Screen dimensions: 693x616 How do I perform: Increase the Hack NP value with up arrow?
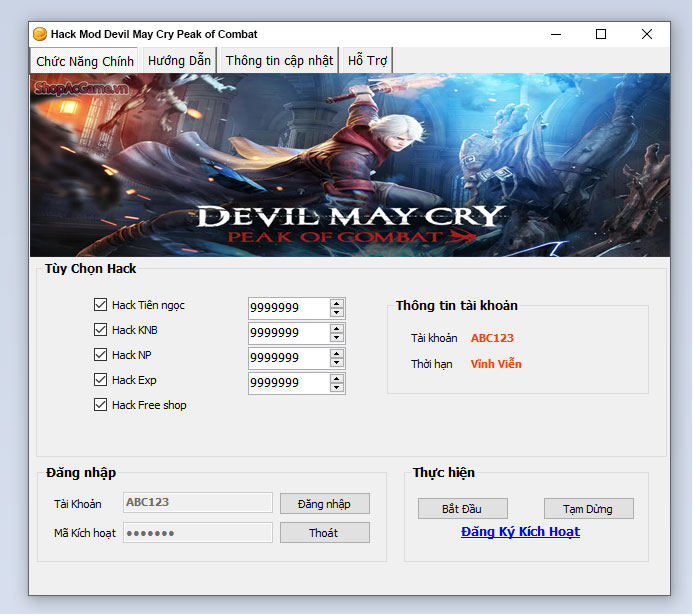point(337,354)
